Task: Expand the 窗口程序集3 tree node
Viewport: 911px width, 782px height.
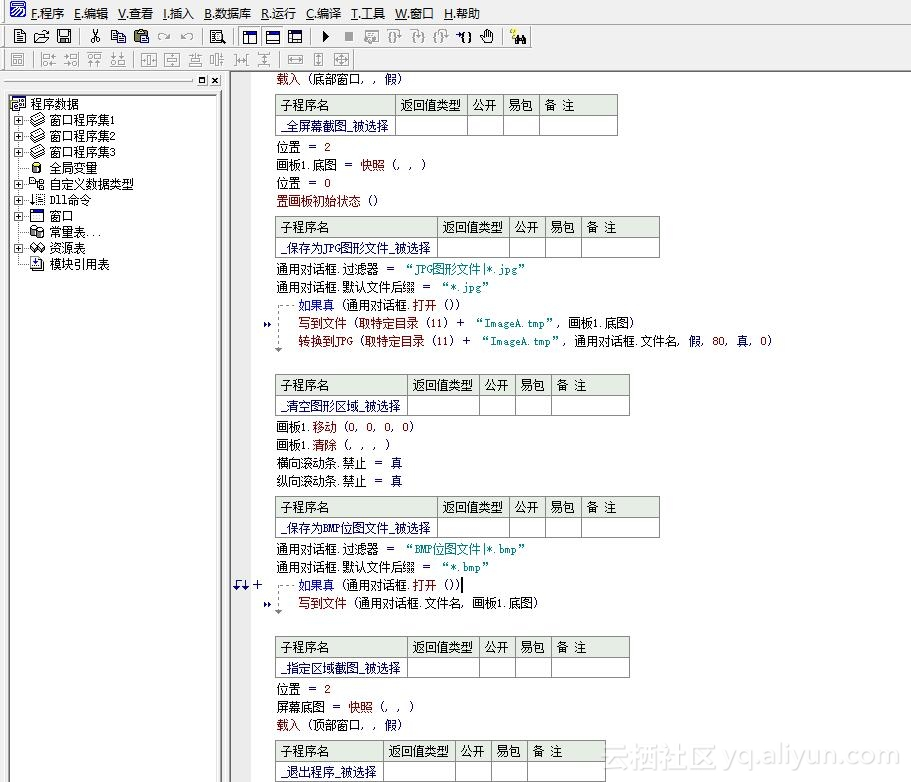Action: [19, 152]
